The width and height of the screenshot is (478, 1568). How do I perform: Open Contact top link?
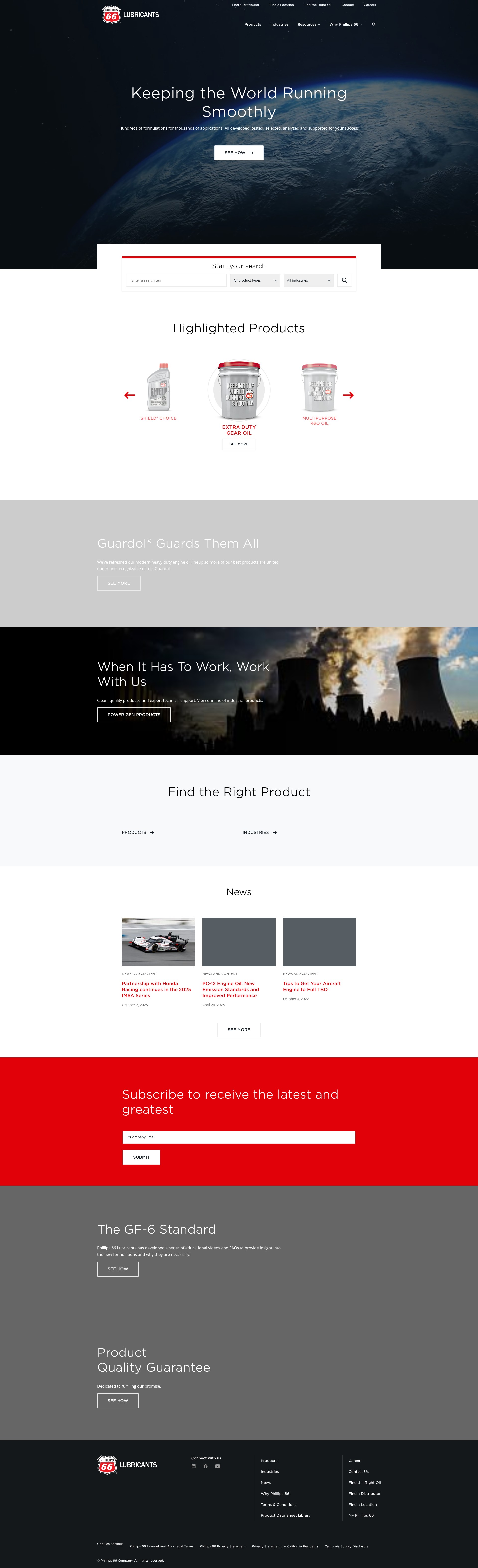tap(348, 5)
